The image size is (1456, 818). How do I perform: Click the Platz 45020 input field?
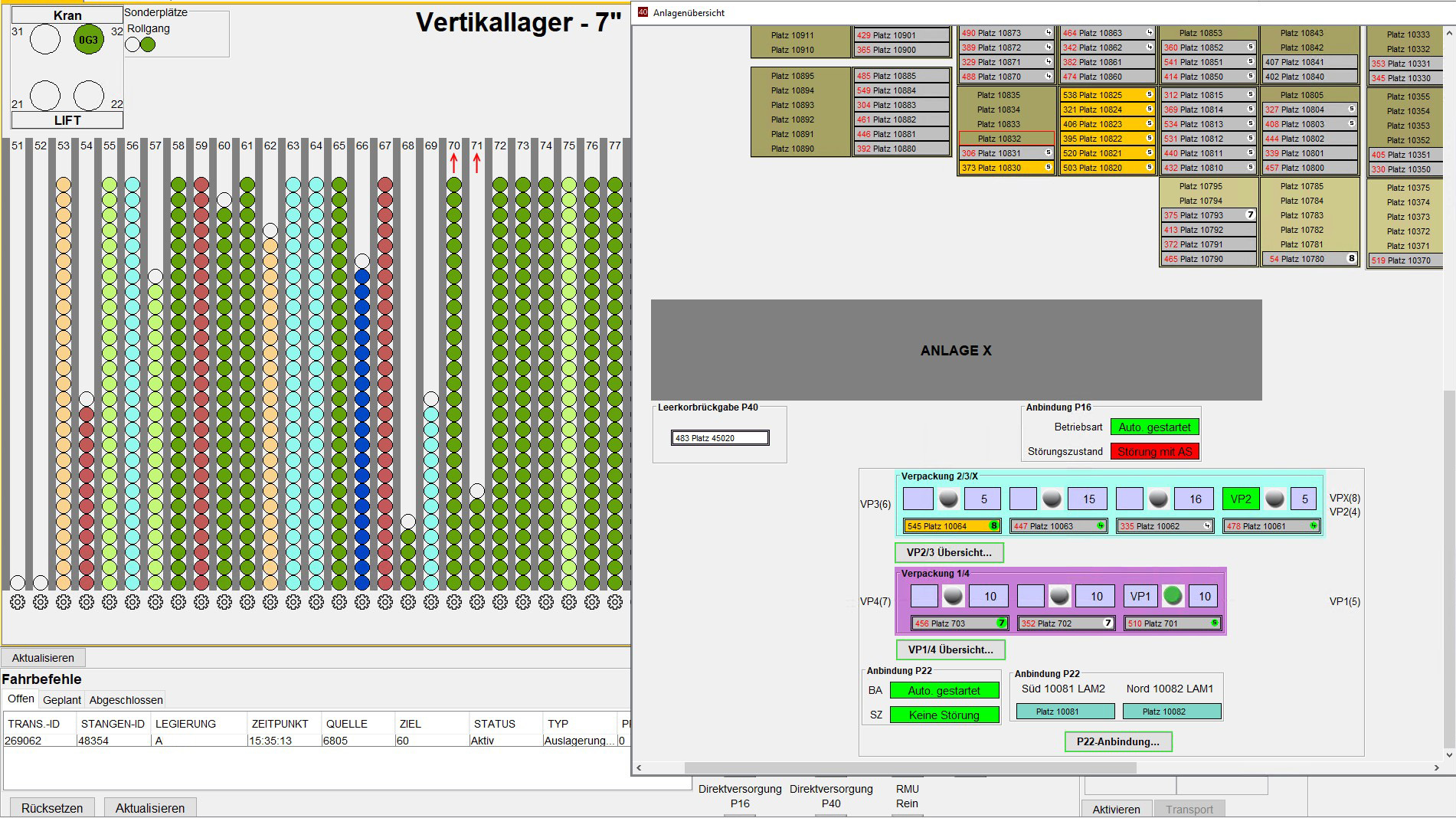coord(718,437)
